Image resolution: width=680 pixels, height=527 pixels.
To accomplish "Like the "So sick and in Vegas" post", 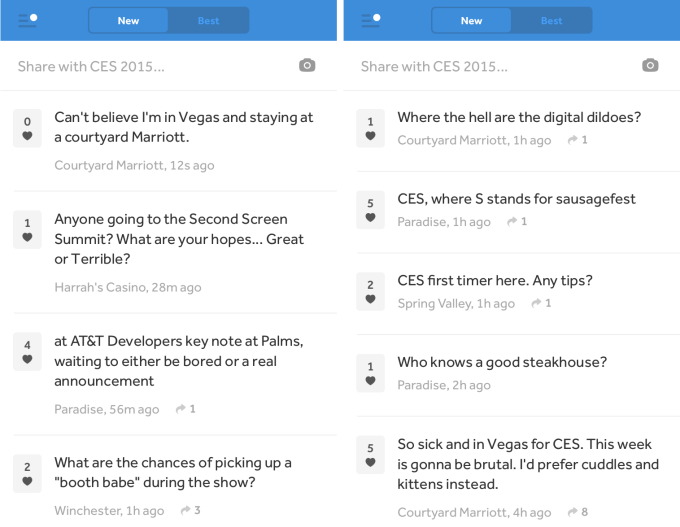I will [x=370, y=463].
